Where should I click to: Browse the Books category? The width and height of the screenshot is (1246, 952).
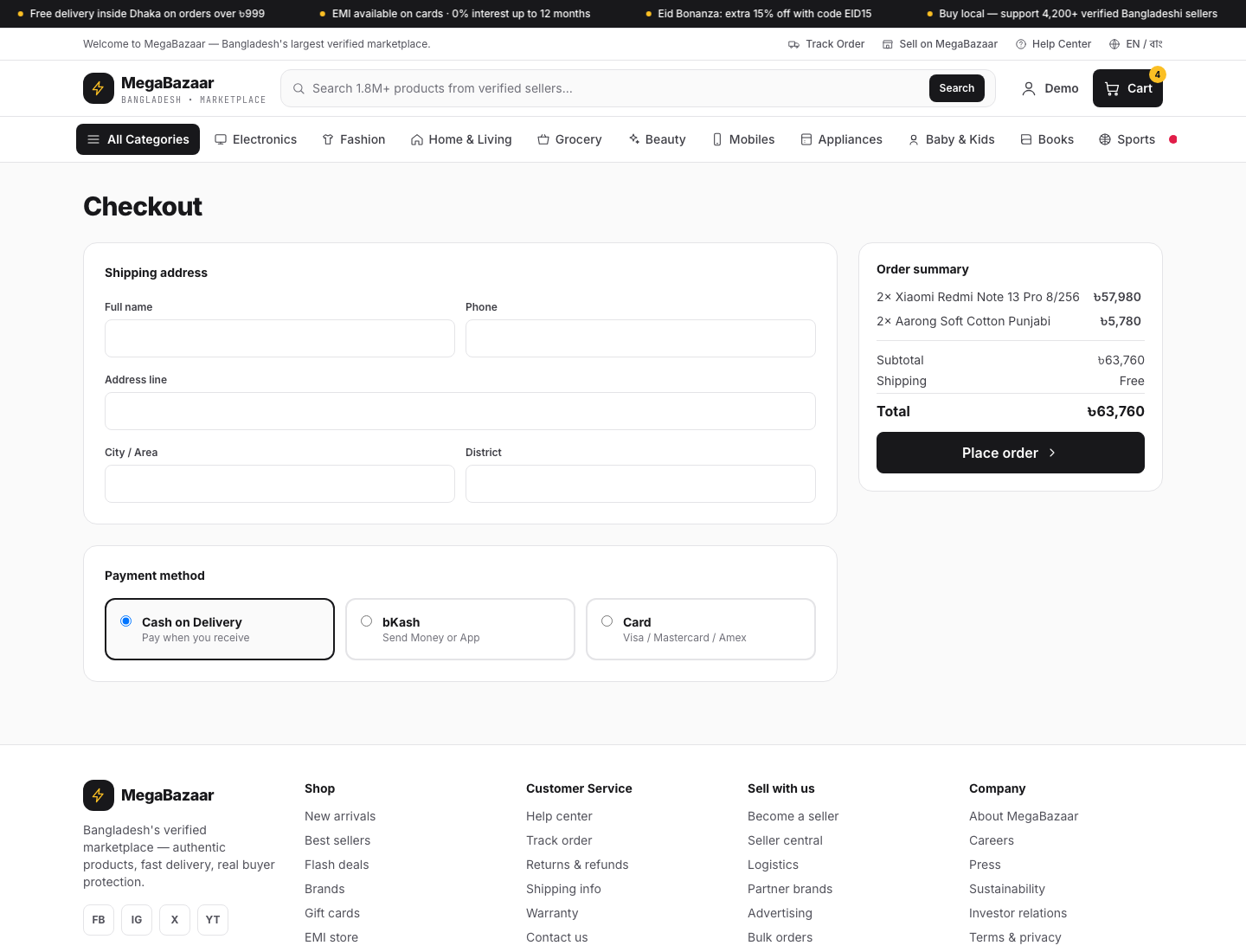click(x=1047, y=139)
